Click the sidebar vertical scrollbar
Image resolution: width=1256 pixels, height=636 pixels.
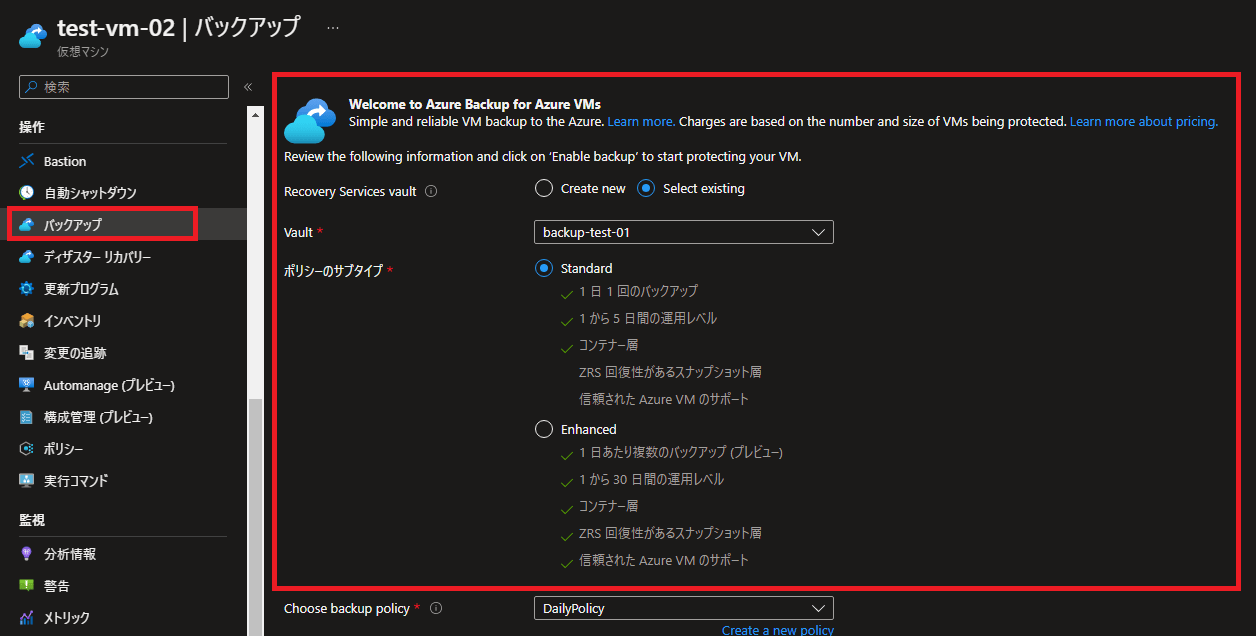point(255,517)
